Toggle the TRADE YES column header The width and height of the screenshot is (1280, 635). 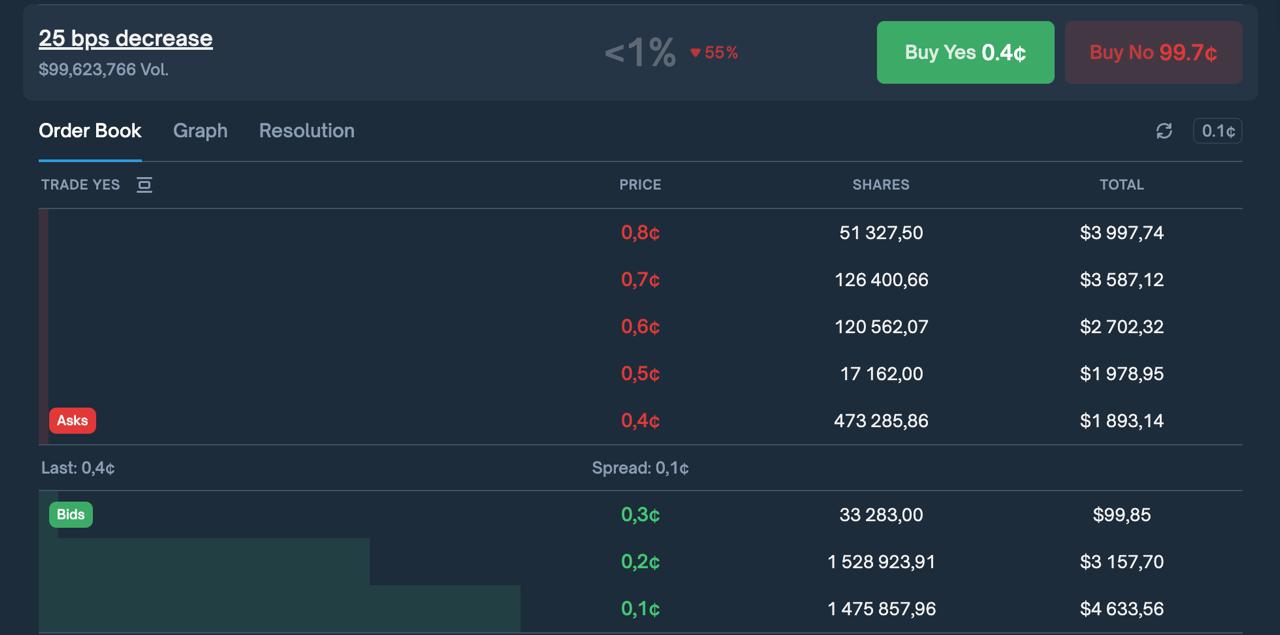pyautogui.click(x=80, y=185)
